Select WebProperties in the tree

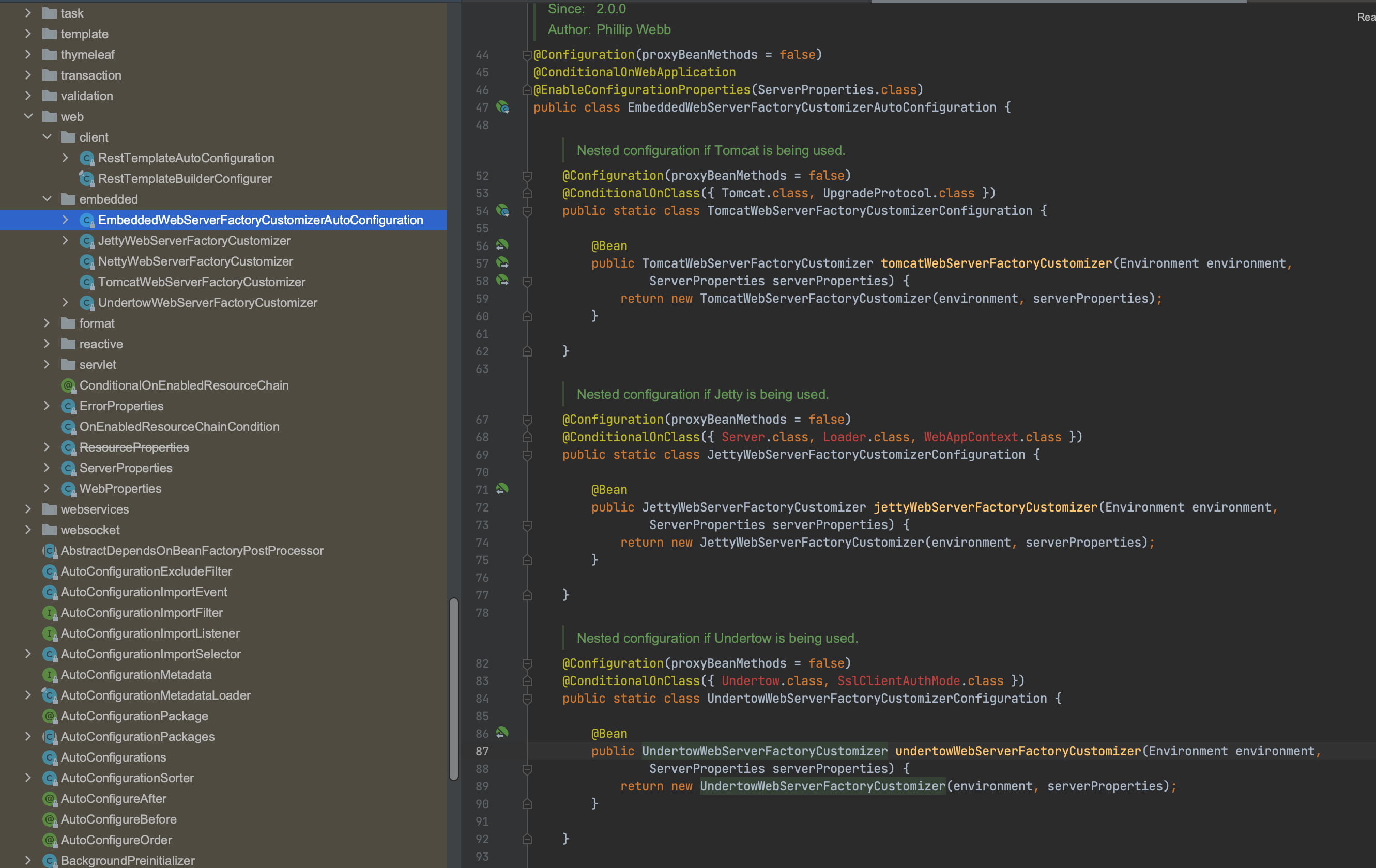[x=120, y=489]
